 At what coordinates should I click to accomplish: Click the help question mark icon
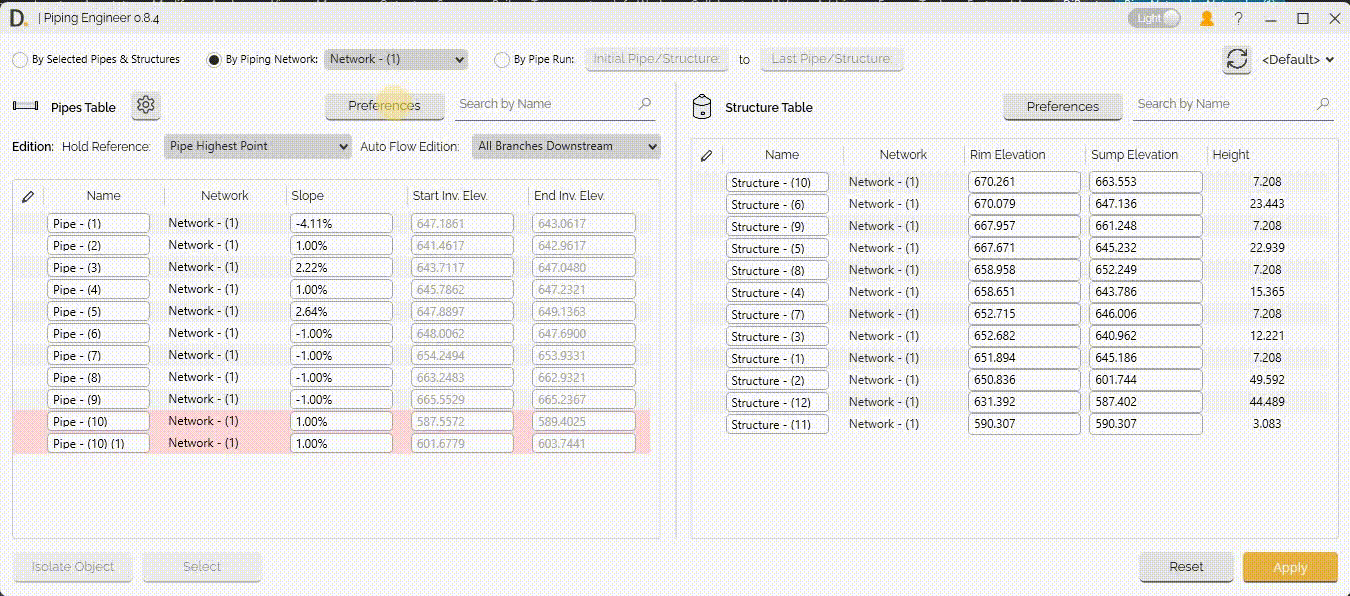coord(1239,19)
